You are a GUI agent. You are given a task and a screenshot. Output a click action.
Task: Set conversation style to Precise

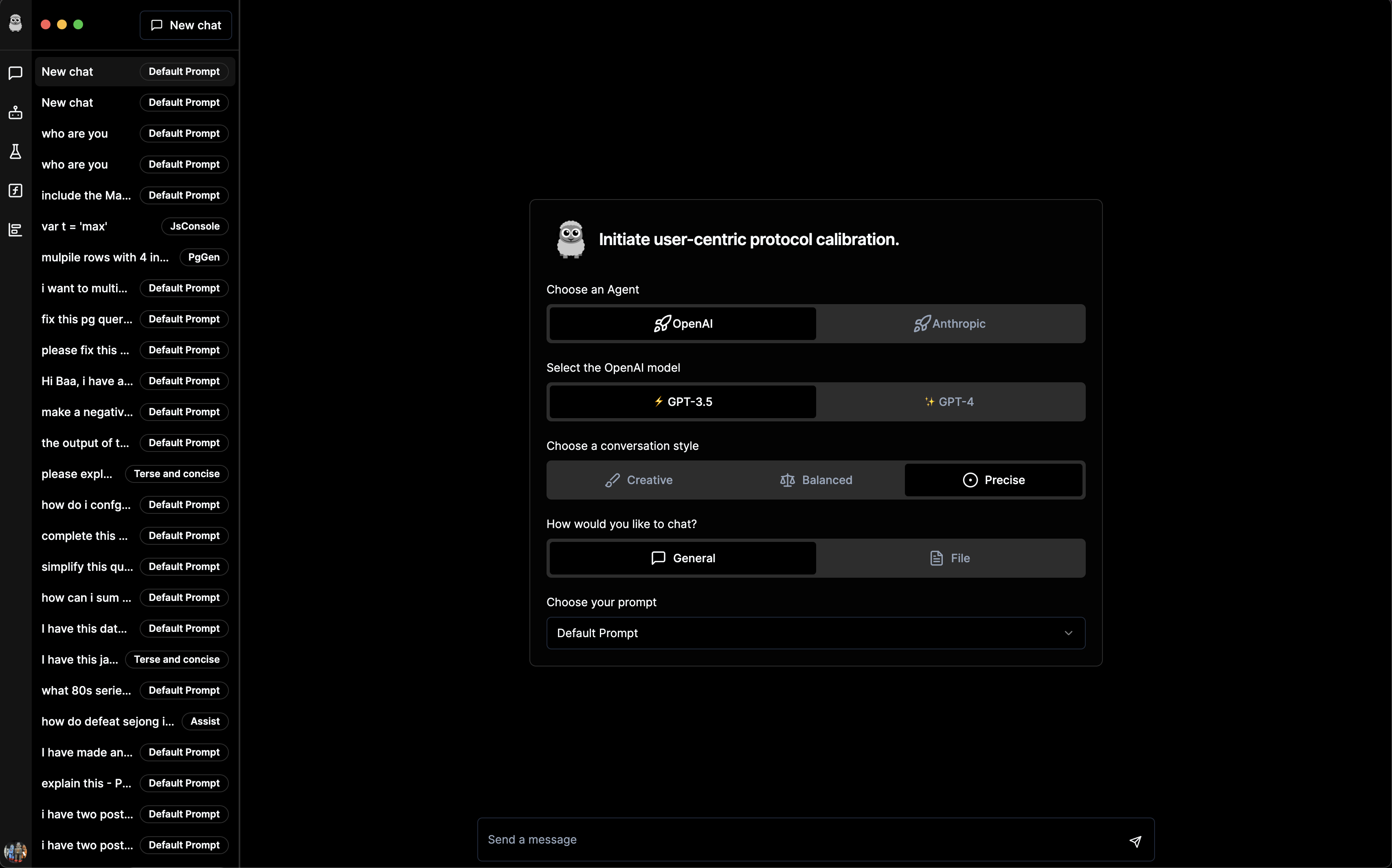(x=993, y=480)
